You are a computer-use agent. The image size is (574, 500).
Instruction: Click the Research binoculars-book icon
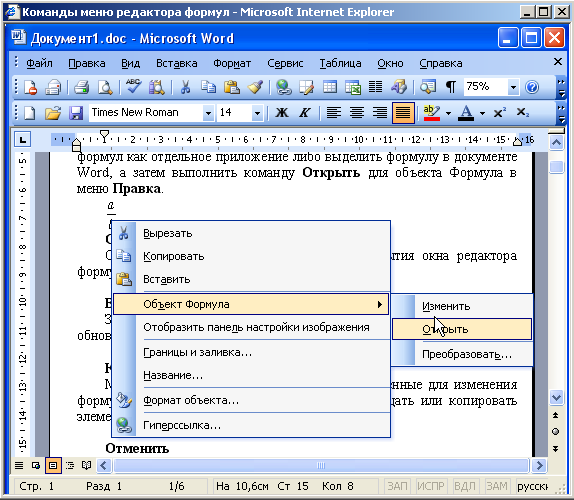tap(157, 87)
